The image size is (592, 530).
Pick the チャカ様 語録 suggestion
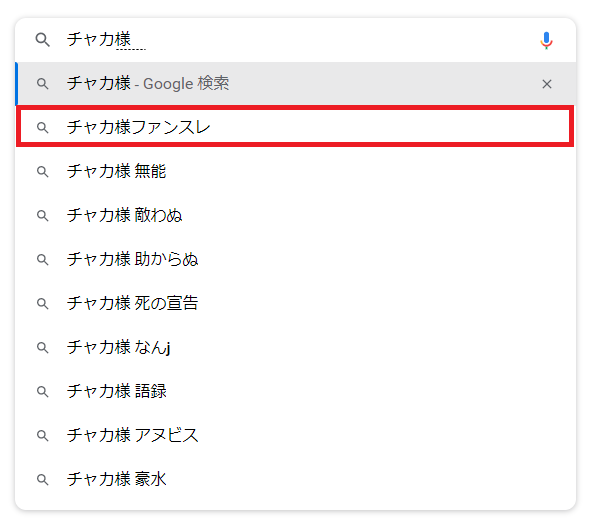pyautogui.click(x=296, y=391)
